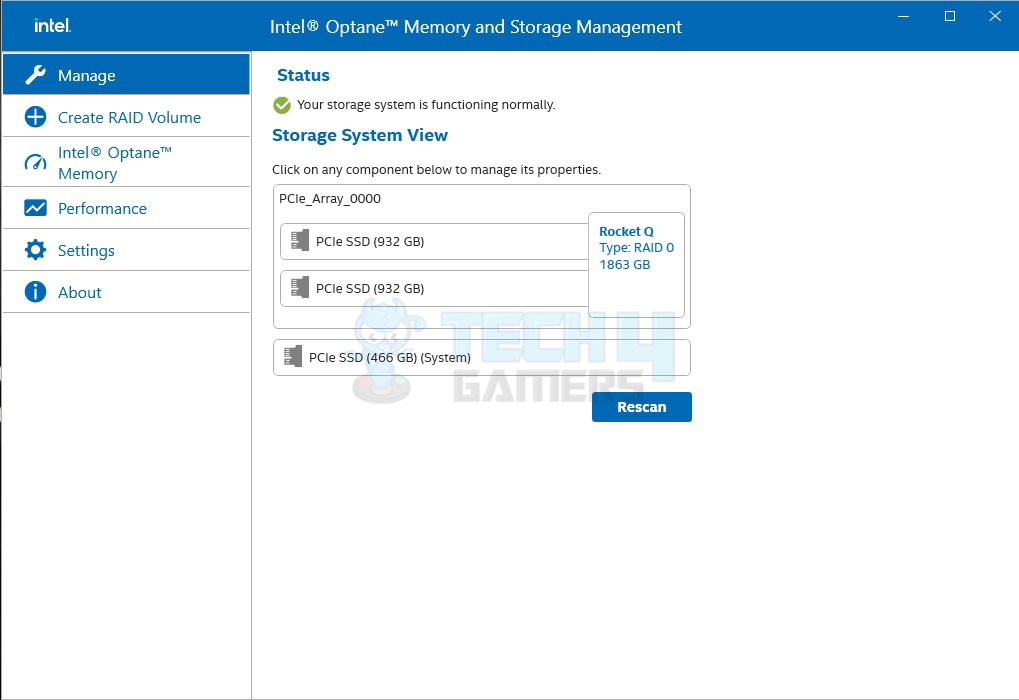Go to Intel Optane Memory page

point(126,162)
